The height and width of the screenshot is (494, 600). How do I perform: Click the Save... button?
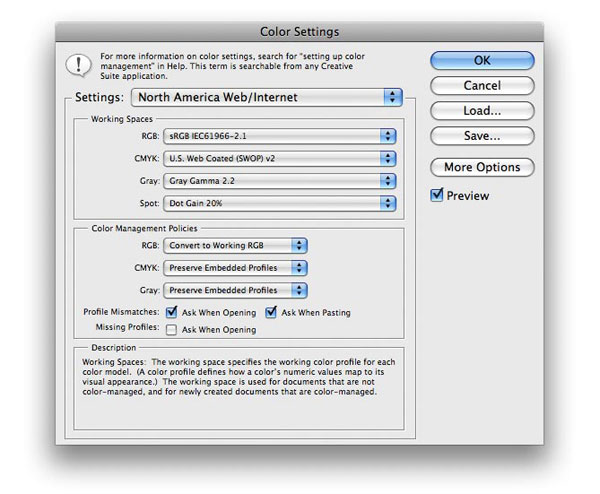[482, 135]
